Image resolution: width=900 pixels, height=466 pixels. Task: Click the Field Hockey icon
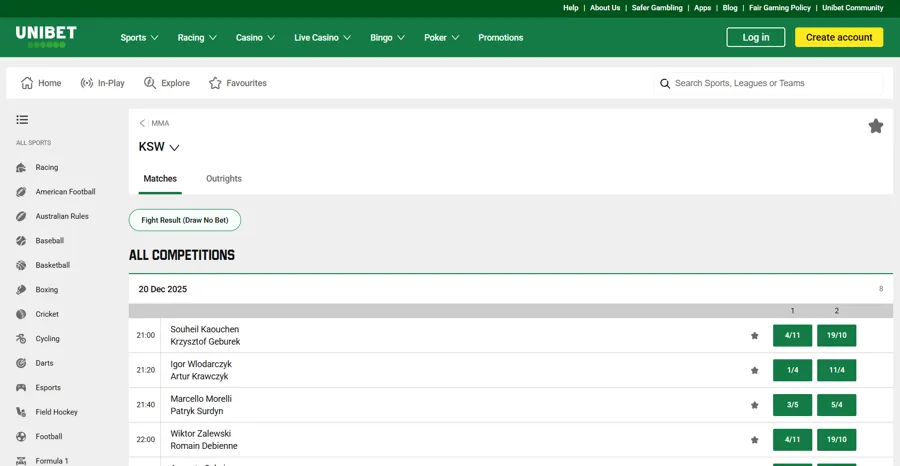click(x=21, y=412)
